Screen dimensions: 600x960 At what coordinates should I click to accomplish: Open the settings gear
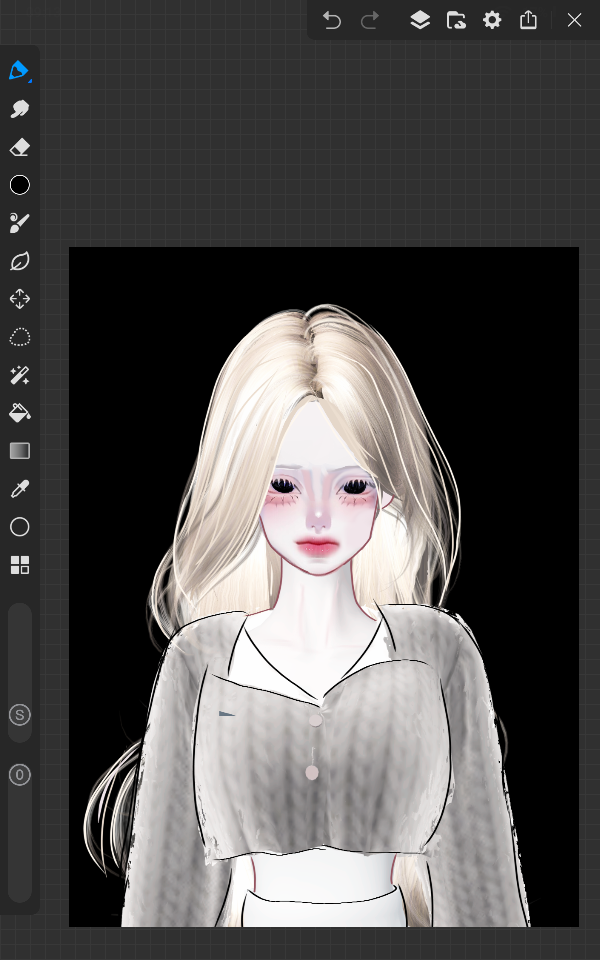(x=492, y=20)
